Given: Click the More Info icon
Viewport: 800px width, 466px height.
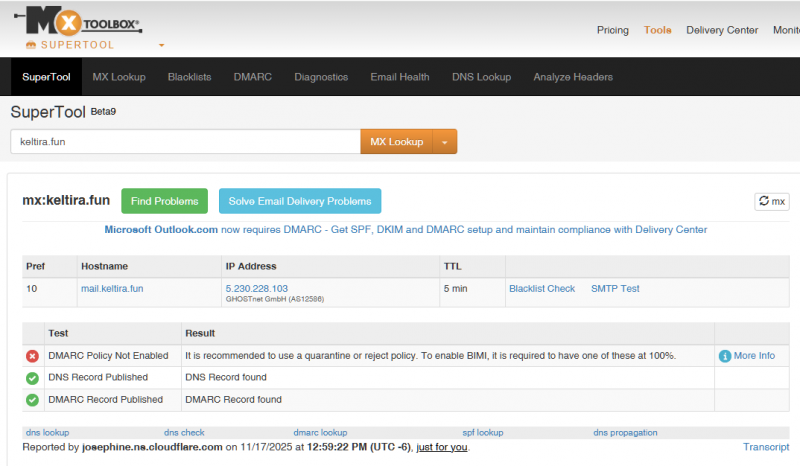Looking at the screenshot, I should (725, 356).
